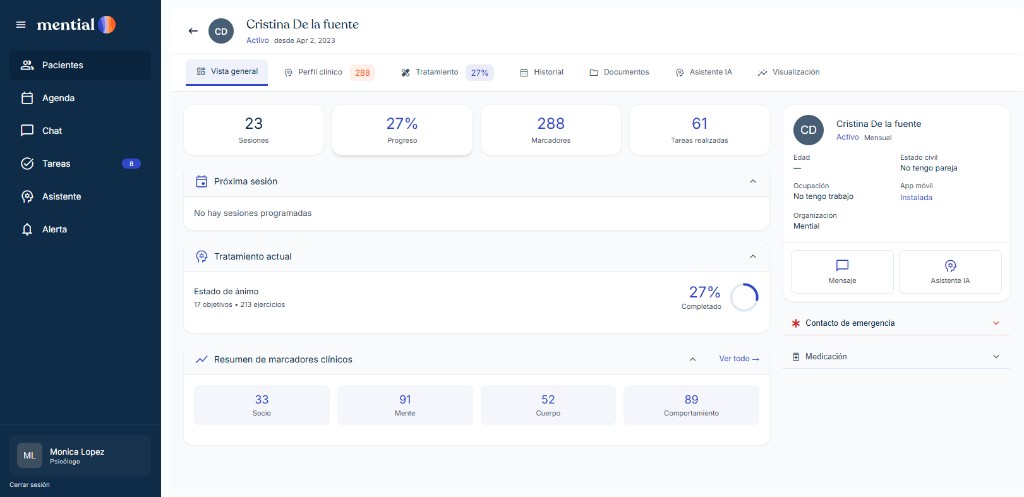The width and height of the screenshot is (1024, 497).
Task: Switch to the Vista general tab
Action: [x=227, y=72]
